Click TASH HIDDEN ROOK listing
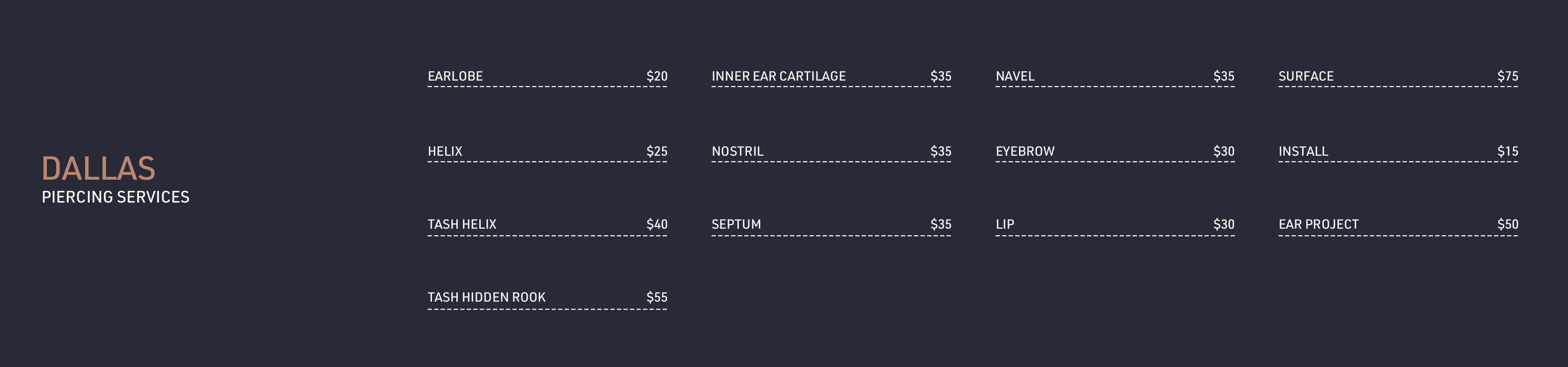 coord(486,298)
